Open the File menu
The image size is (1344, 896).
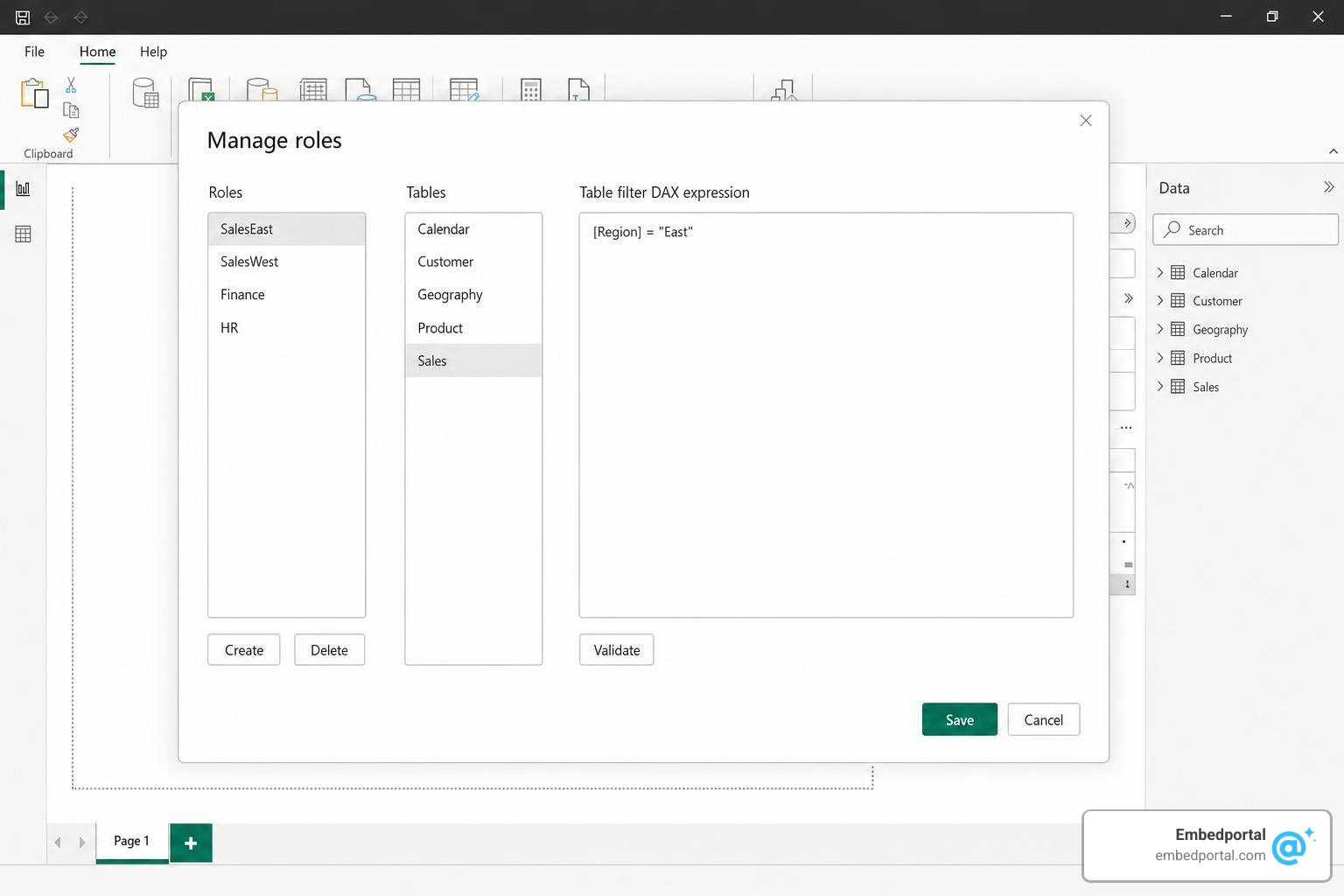point(34,52)
